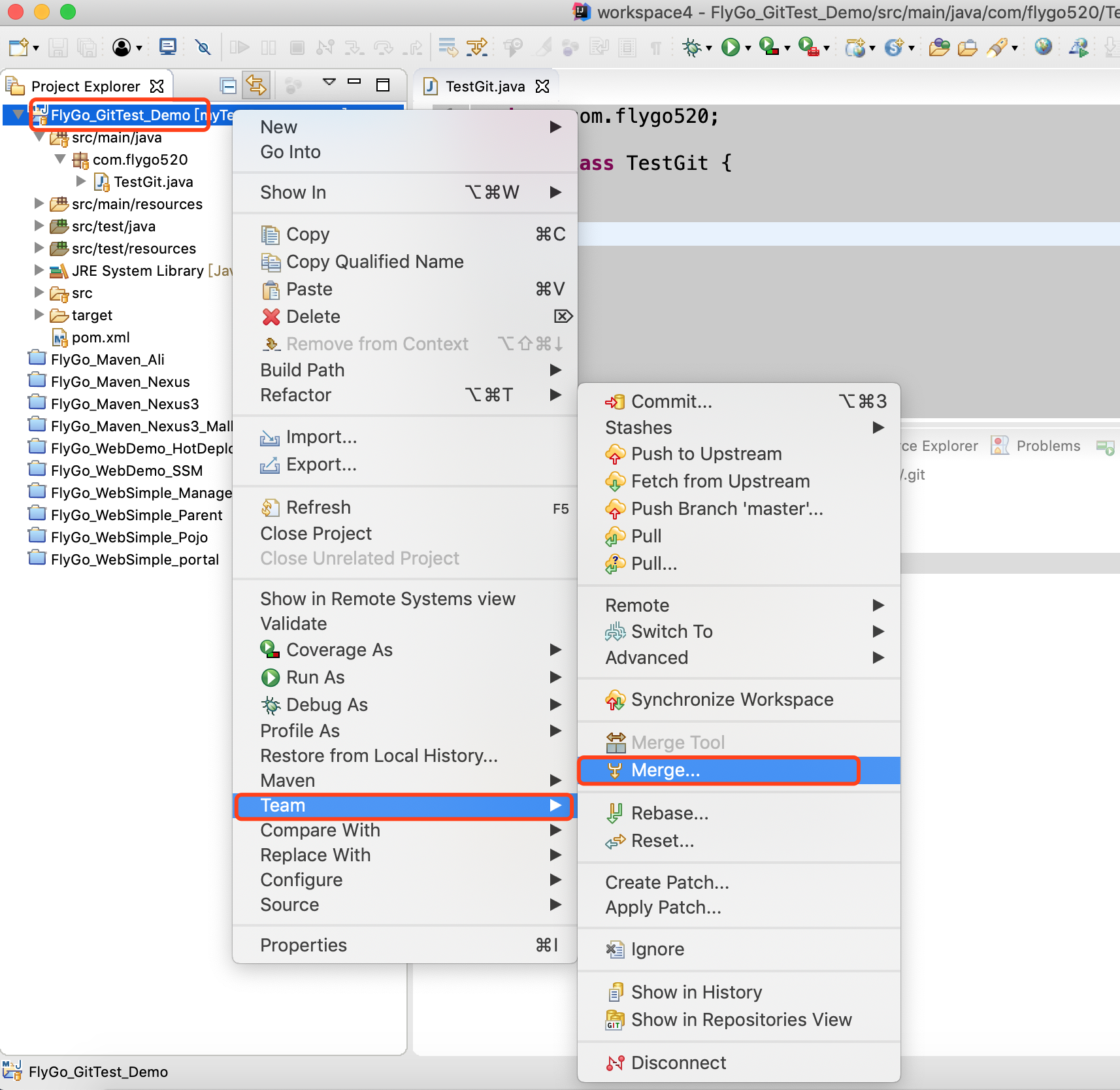The width and height of the screenshot is (1120, 1090).
Task: Choose Merge... from the Team submenu
Action: [x=739, y=770]
